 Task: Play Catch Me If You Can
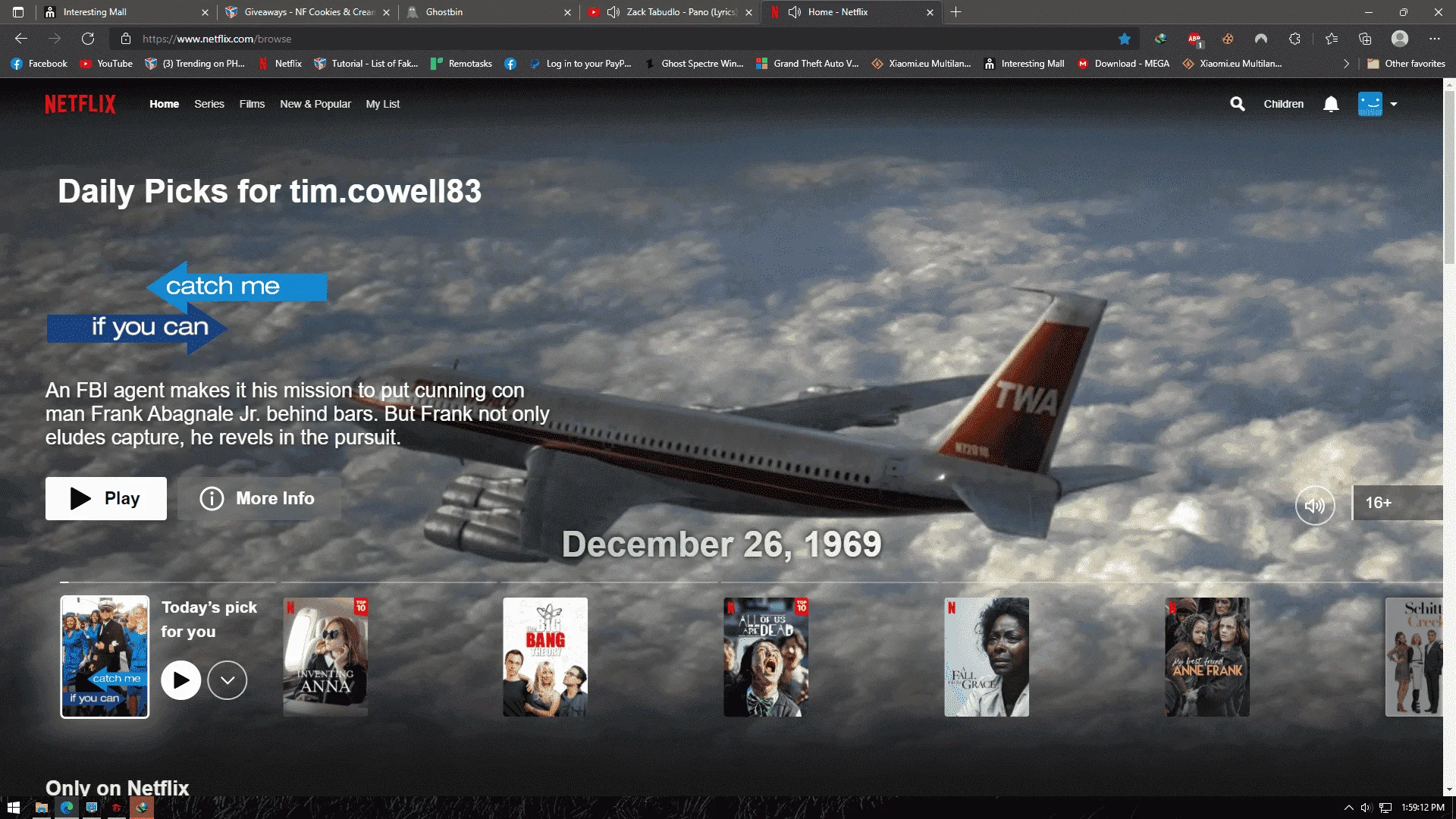[106, 498]
